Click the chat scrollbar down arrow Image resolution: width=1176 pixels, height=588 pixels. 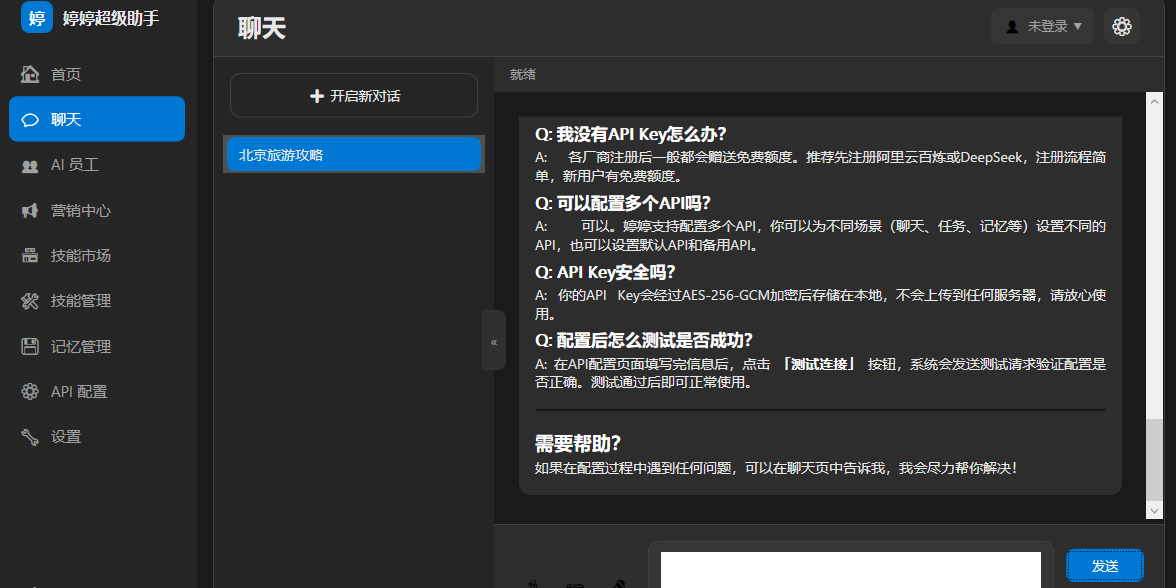[1155, 511]
